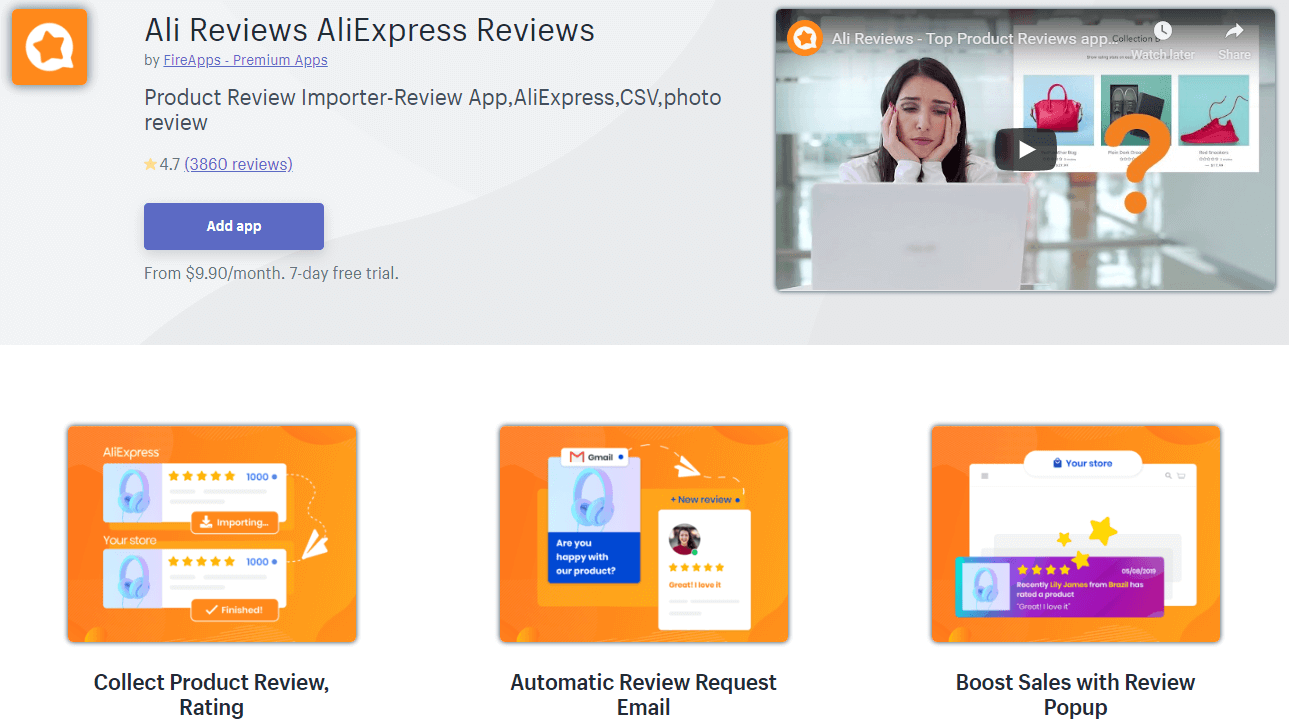Click the From $9.90/month pricing text

pyautogui.click(x=271, y=273)
